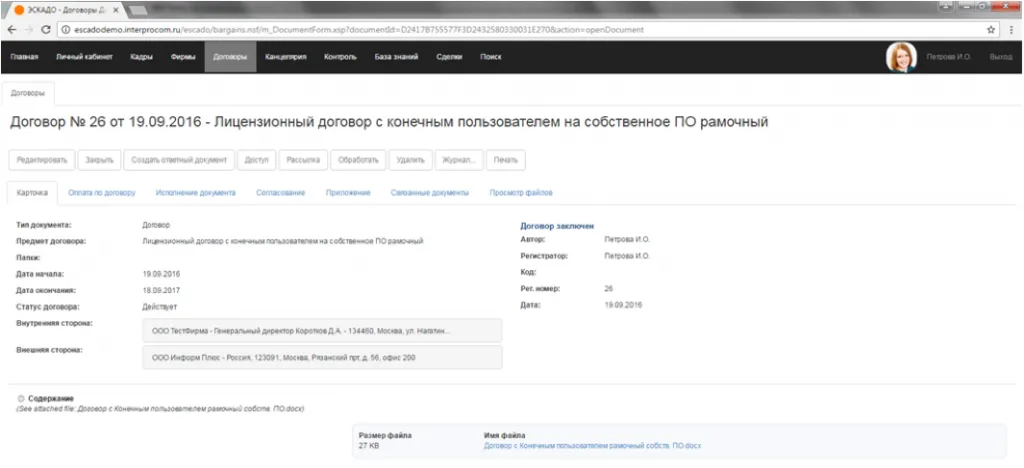Viewport: 1024px width, 468px height.
Task: Collapse the Содержание section
Action: click(21, 399)
